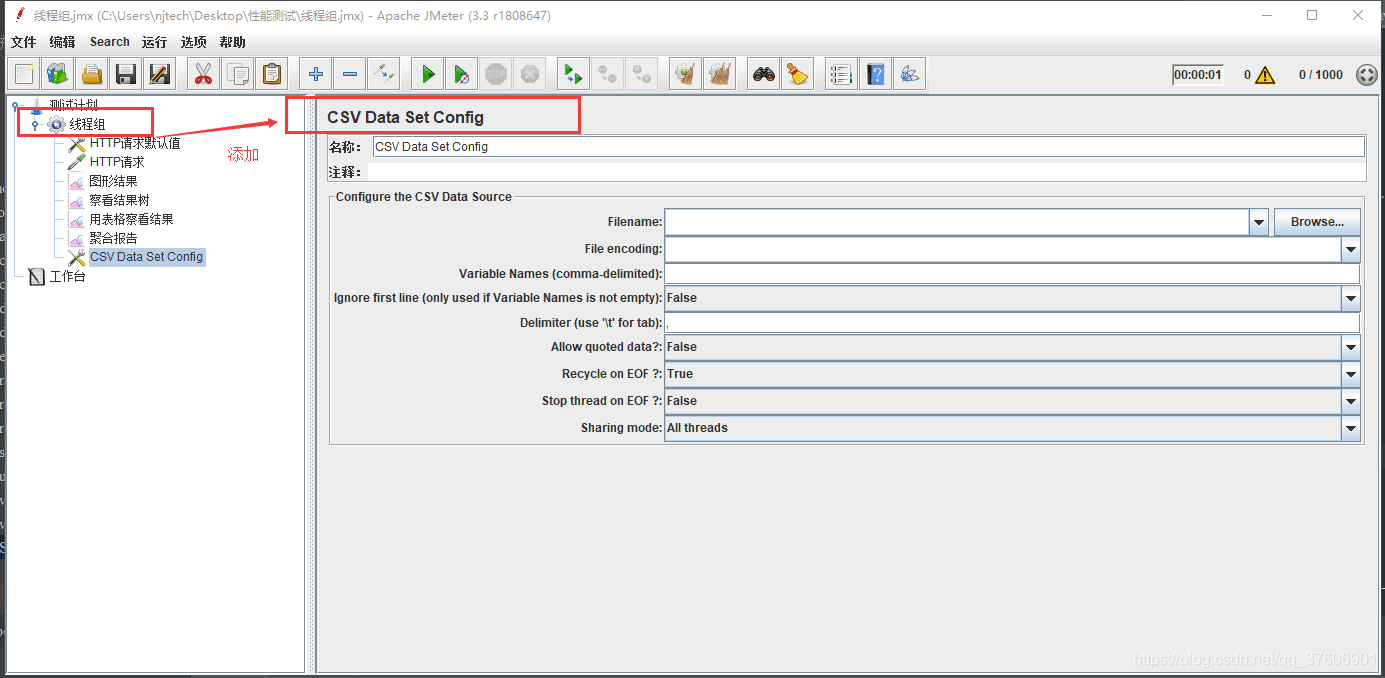Open the File encoding dropdown

pyautogui.click(x=1351, y=249)
